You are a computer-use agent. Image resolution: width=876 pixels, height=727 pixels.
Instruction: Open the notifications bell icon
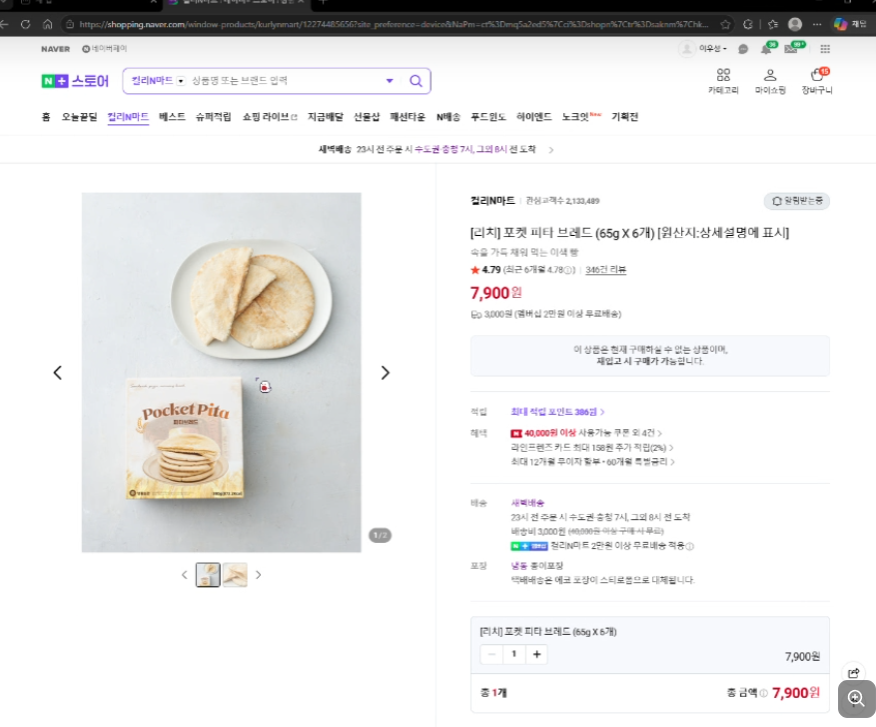(x=766, y=49)
